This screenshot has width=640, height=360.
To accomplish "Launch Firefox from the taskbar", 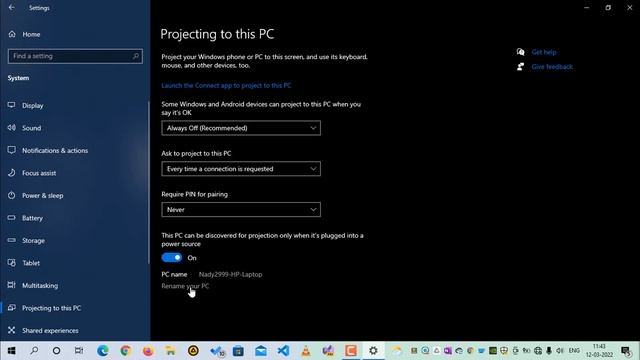I will click(x=148, y=351).
